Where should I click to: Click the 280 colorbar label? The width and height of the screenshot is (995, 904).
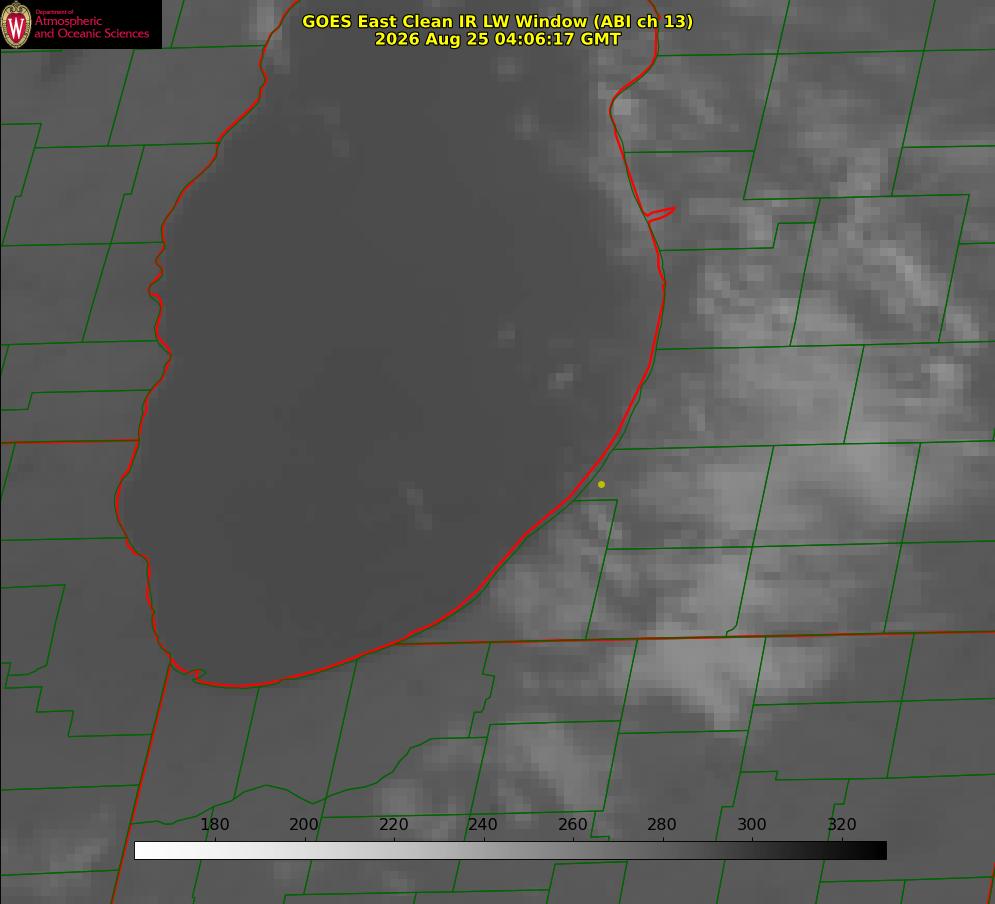[662, 824]
